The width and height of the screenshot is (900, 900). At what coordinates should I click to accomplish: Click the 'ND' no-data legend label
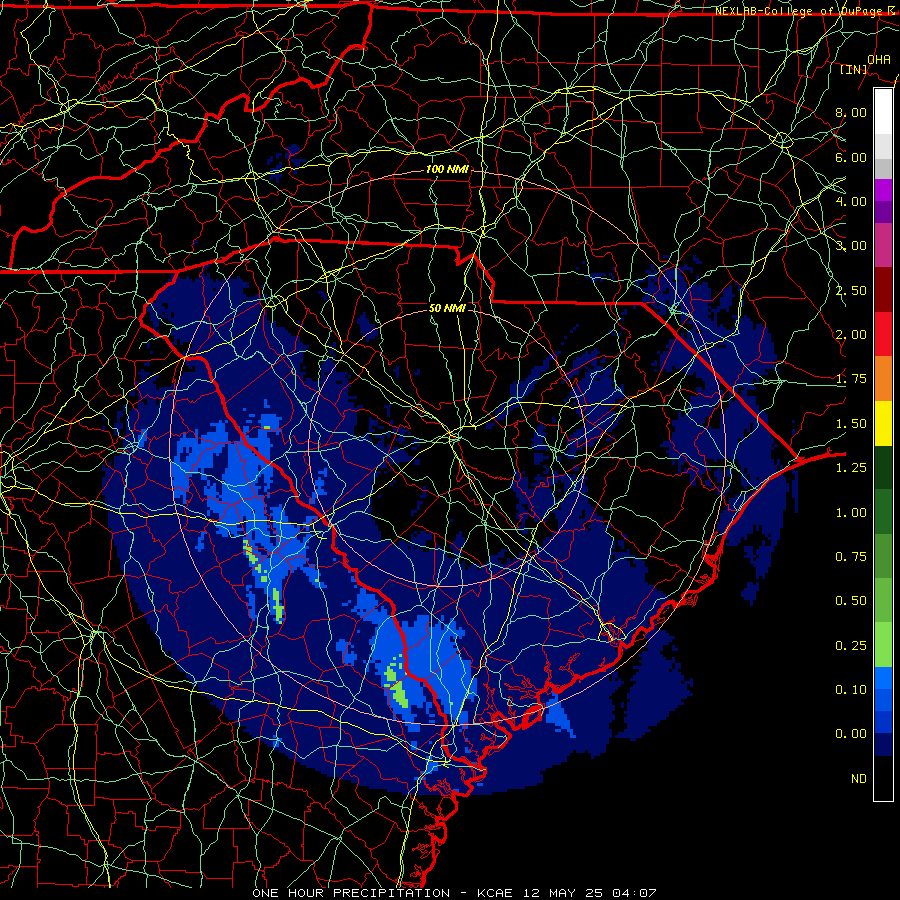click(x=859, y=779)
